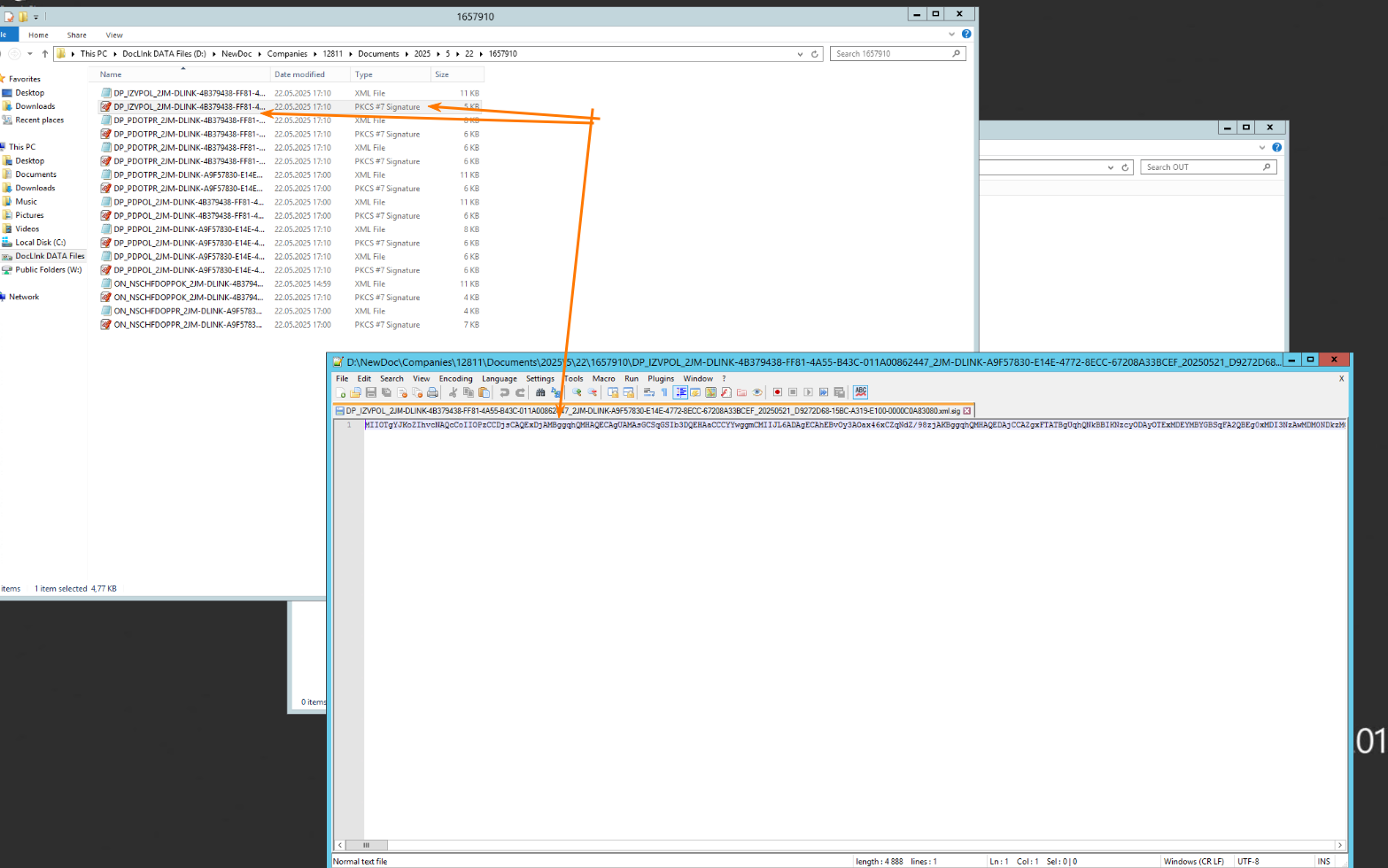Toggle Show all characters paragraph icon

[664, 392]
